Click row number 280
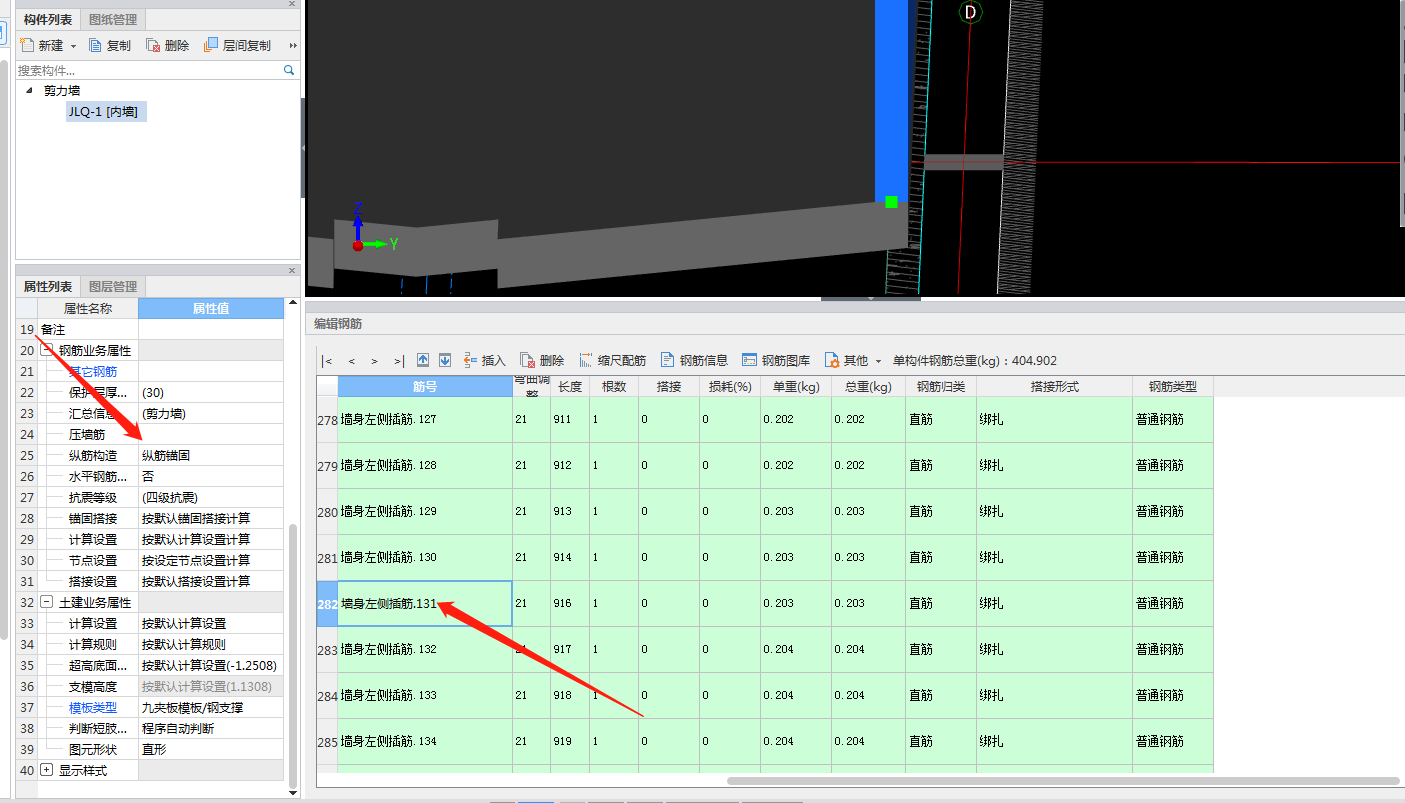1405x803 pixels. point(327,511)
